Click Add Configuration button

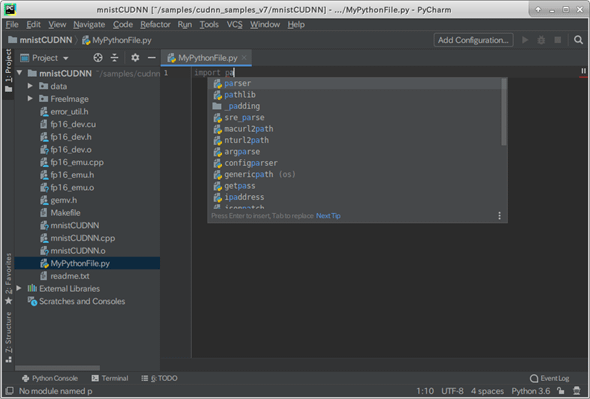click(x=473, y=40)
